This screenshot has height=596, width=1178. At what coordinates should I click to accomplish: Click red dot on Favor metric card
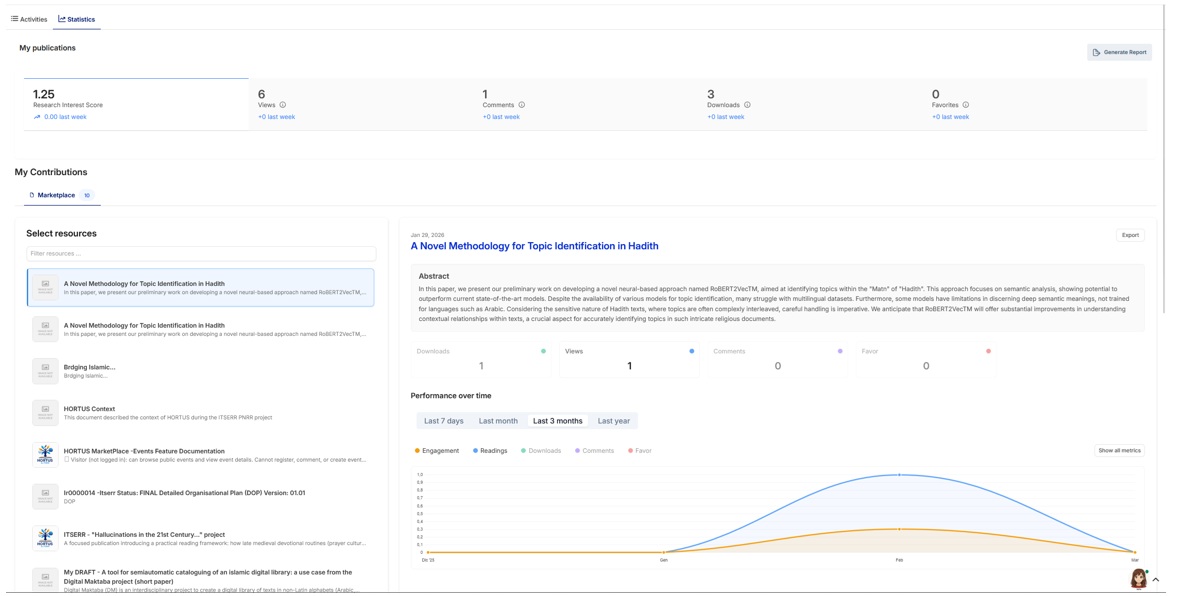pyautogui.click(x=988, y=351)
